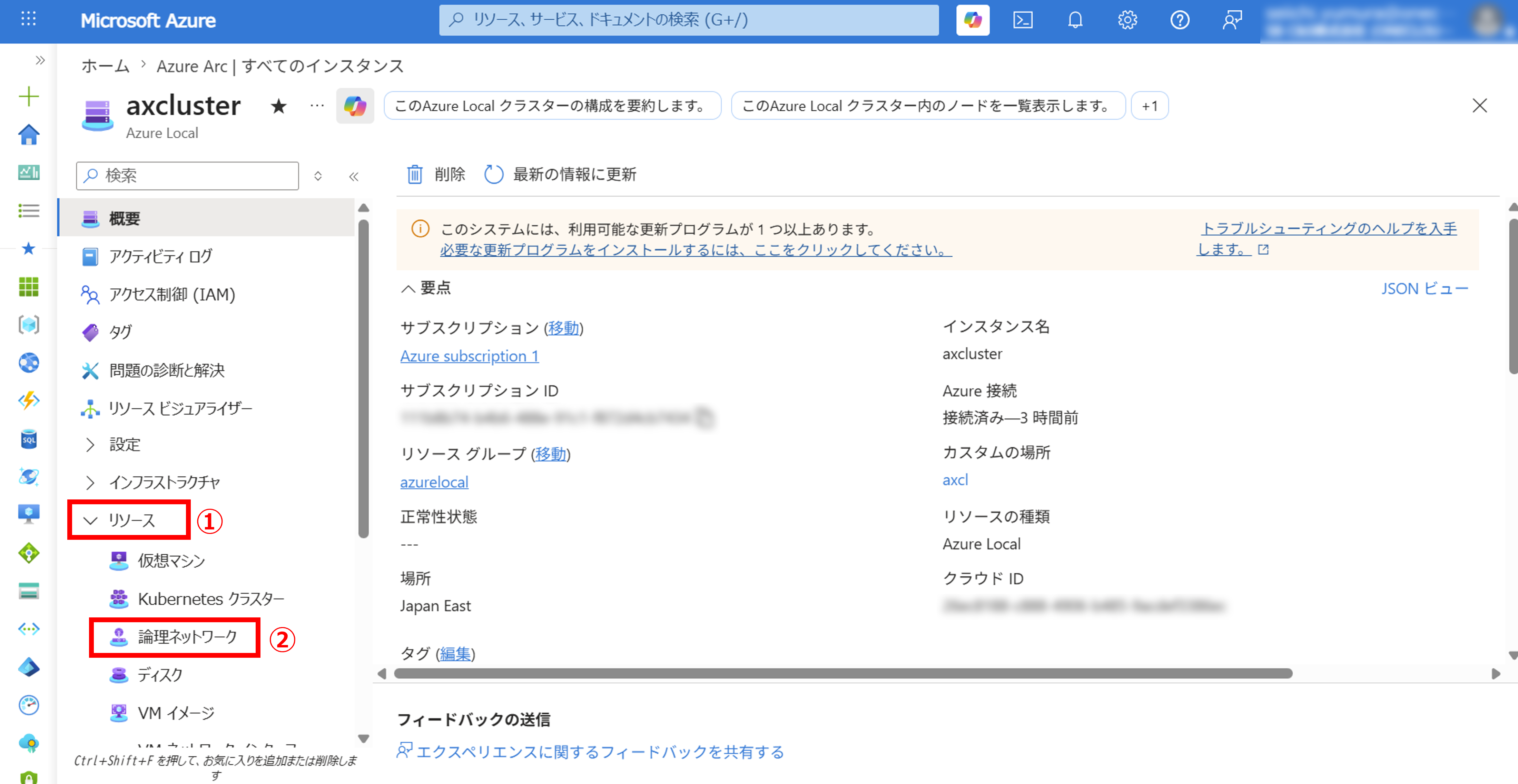Open All resources green grid icon
The height and width of the screenshot is (784, 1518).
tap(28, 287)
